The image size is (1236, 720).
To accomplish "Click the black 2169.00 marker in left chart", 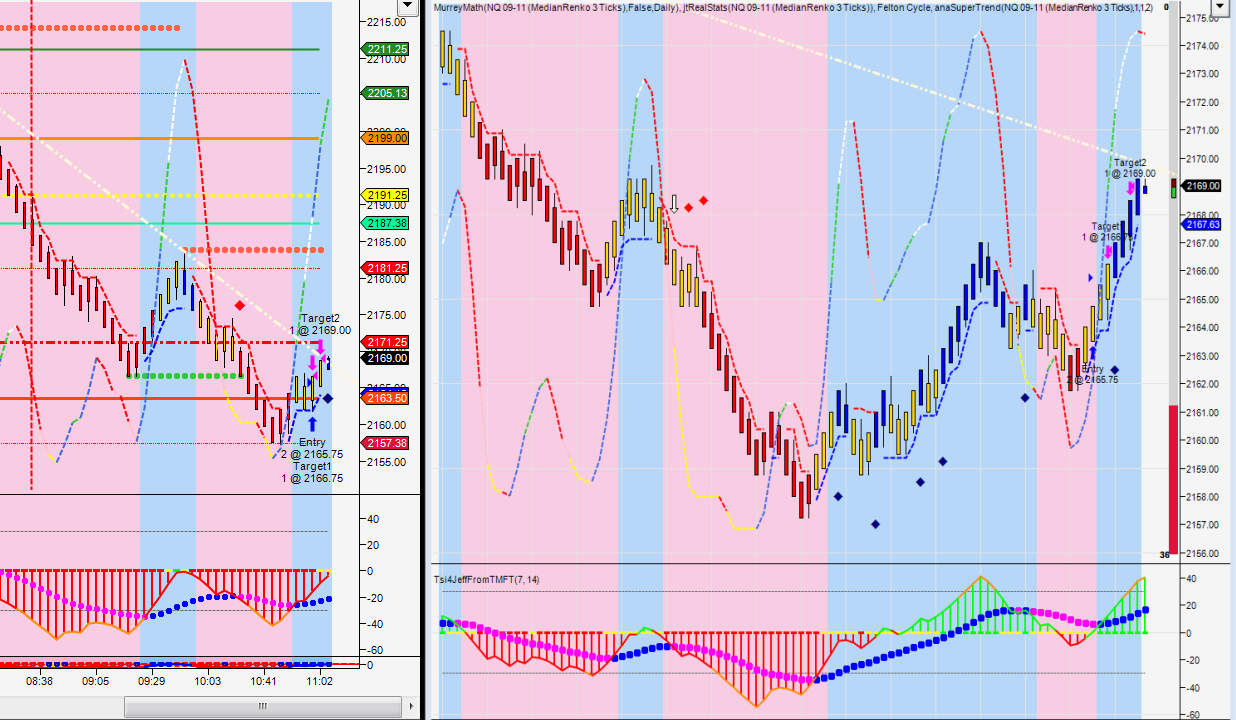I will pos(386,358).
